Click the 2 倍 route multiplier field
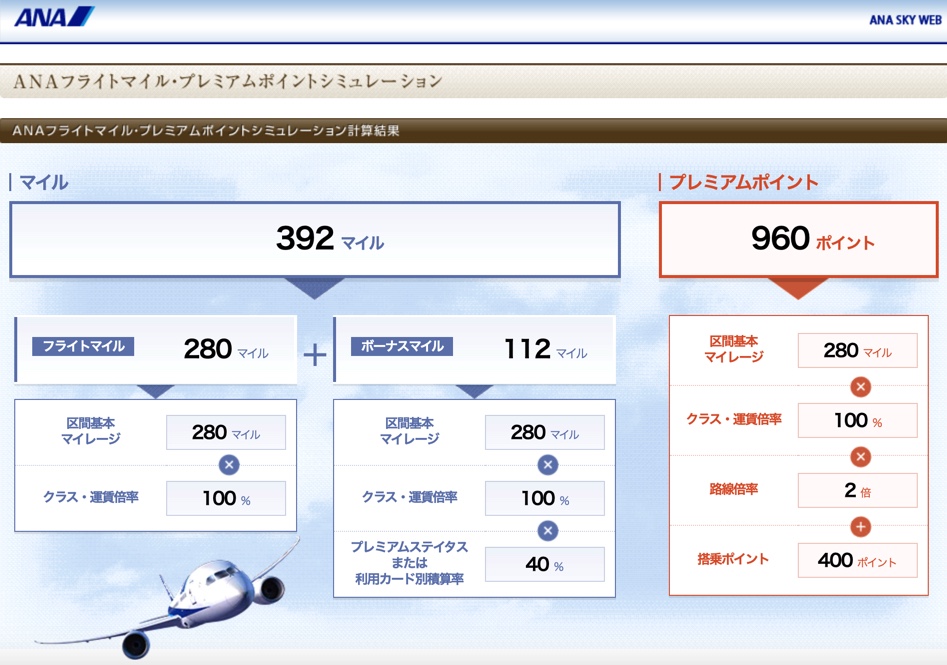The image size is (947, 665). tap(858, 490)
